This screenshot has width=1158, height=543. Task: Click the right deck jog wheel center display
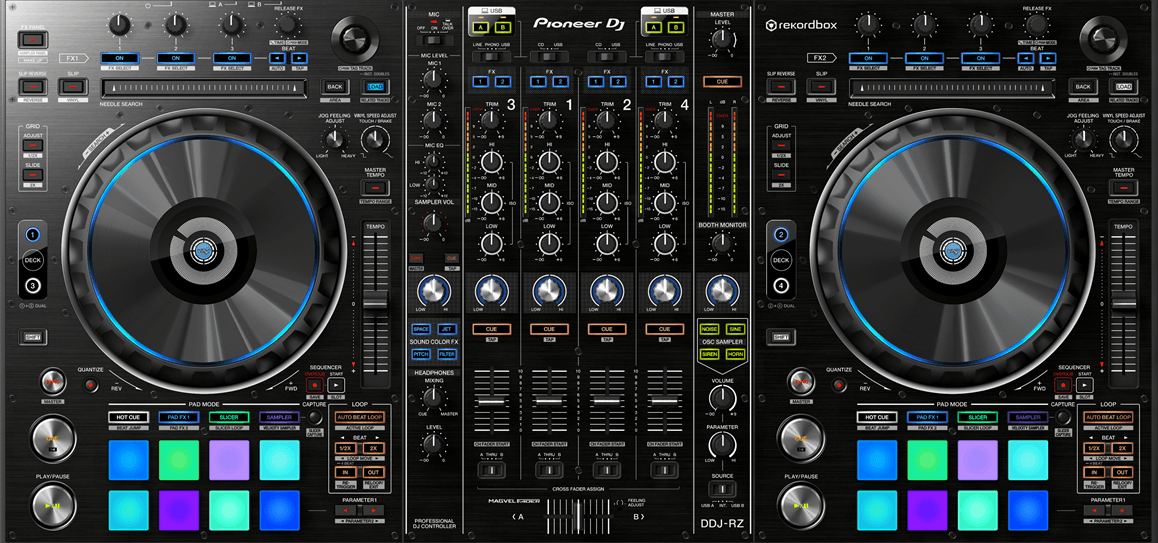point(953,252)
